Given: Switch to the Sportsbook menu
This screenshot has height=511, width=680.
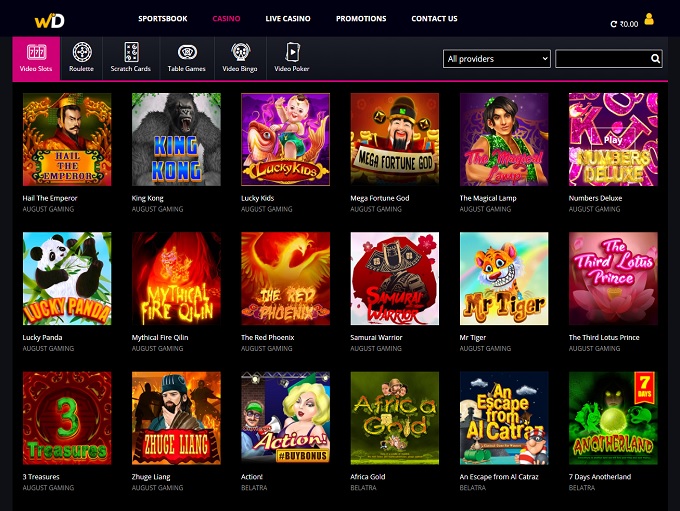Looking at the screenshot, I should (161, 19).
